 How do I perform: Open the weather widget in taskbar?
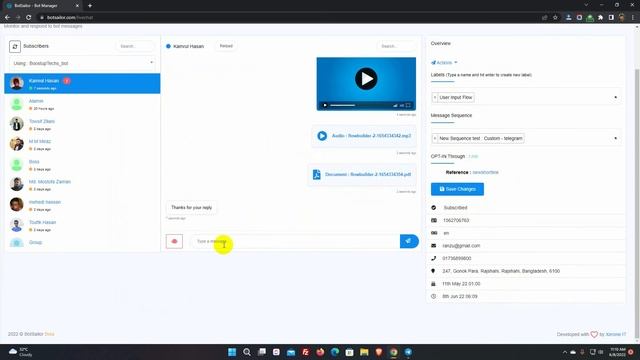[20, 352]
